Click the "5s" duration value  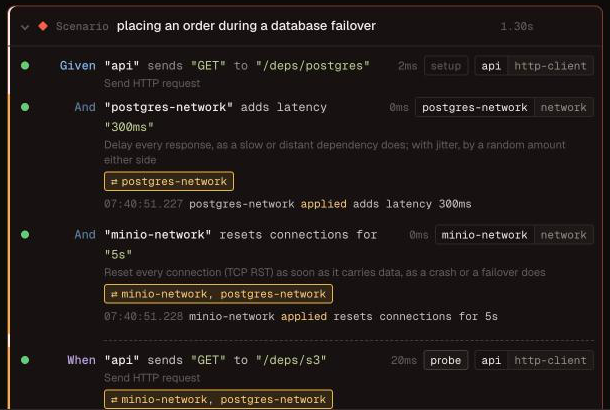tap(118, 254)
